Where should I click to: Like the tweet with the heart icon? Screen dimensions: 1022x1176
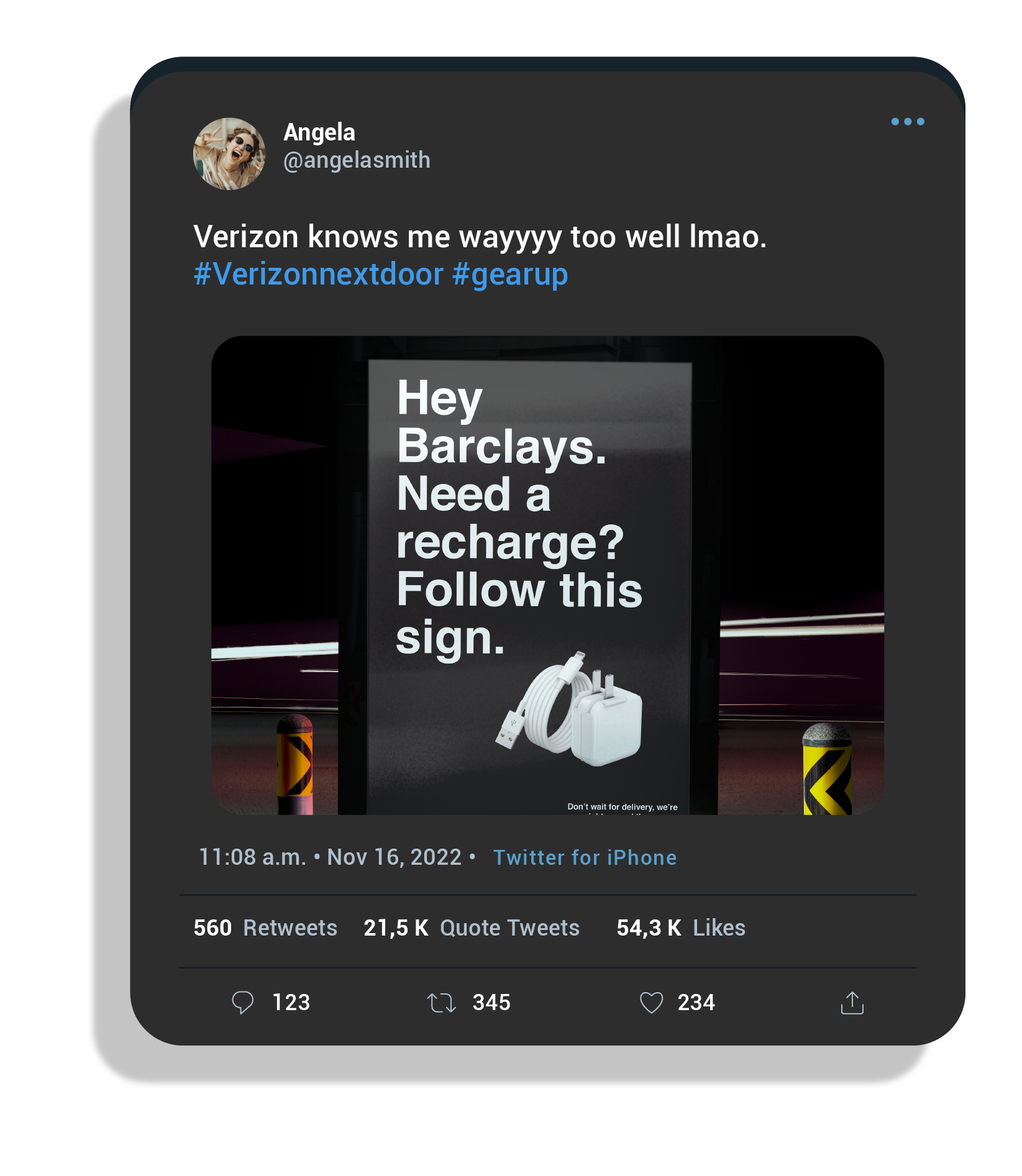pos(652,1003)
